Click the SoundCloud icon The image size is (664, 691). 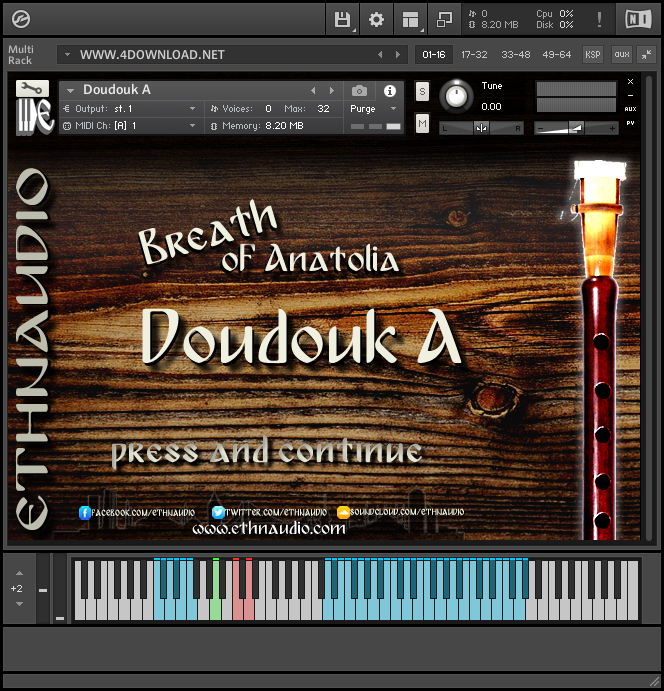pyautogui.click(x=343, y=512)
